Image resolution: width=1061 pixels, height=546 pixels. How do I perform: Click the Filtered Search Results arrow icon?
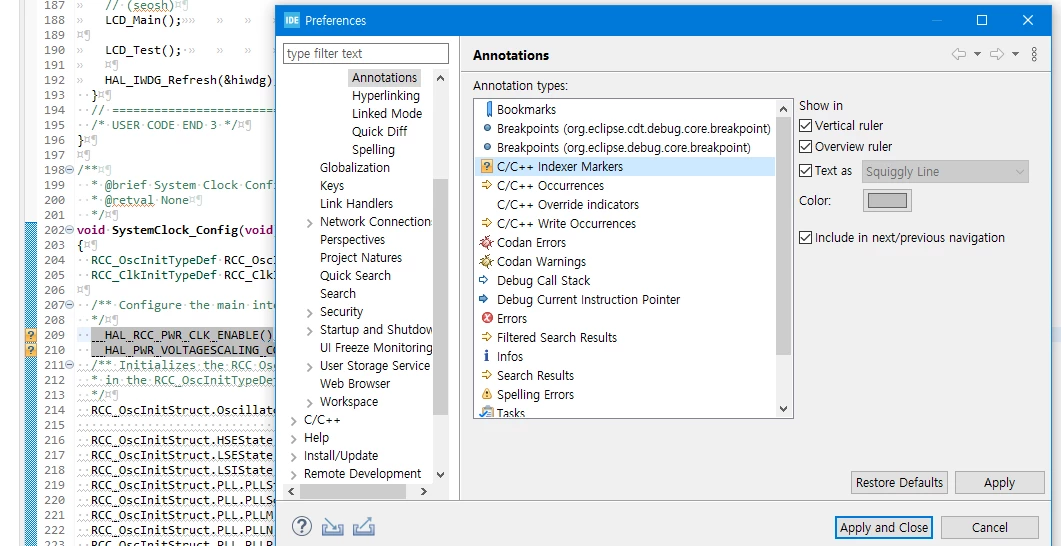coord(487,337)
